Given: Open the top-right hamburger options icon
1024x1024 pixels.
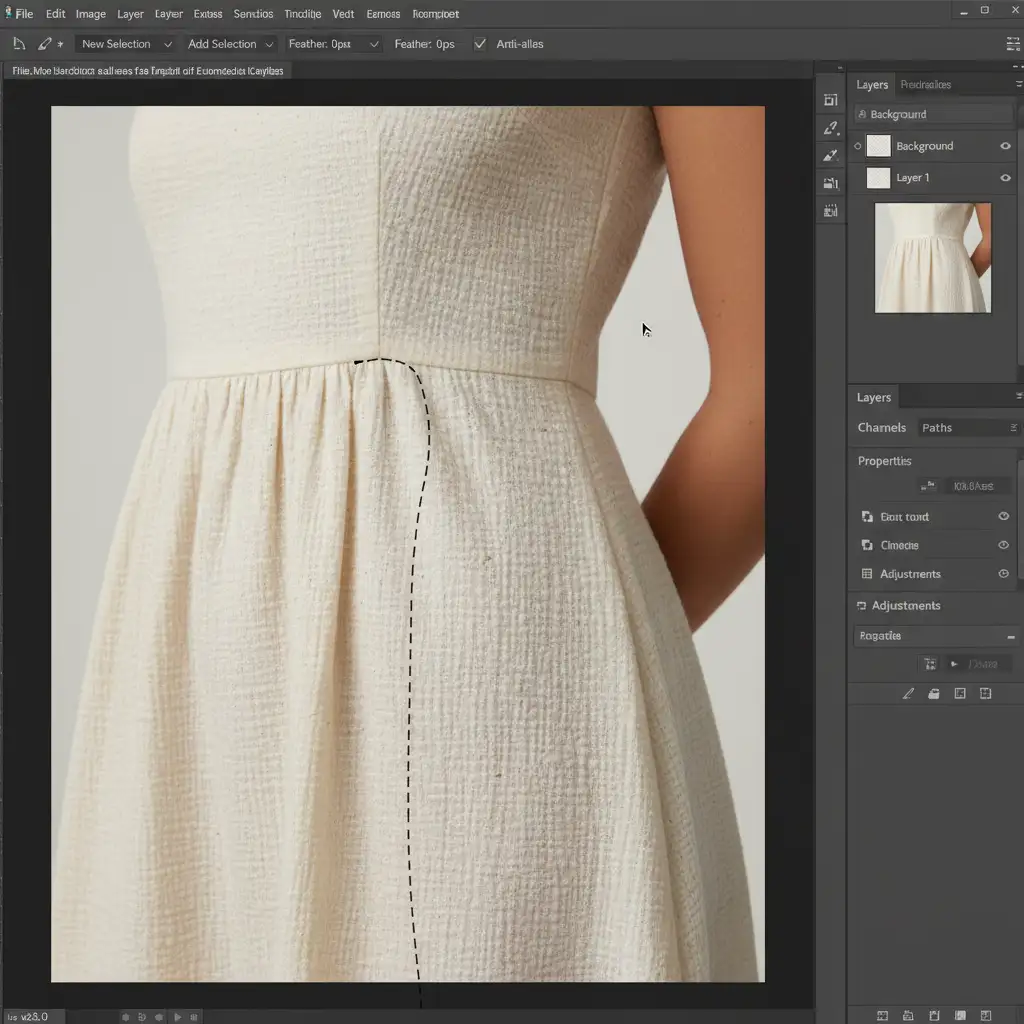Looking at the screenshot, I should pyautogui.click(x=1011, y=44).
